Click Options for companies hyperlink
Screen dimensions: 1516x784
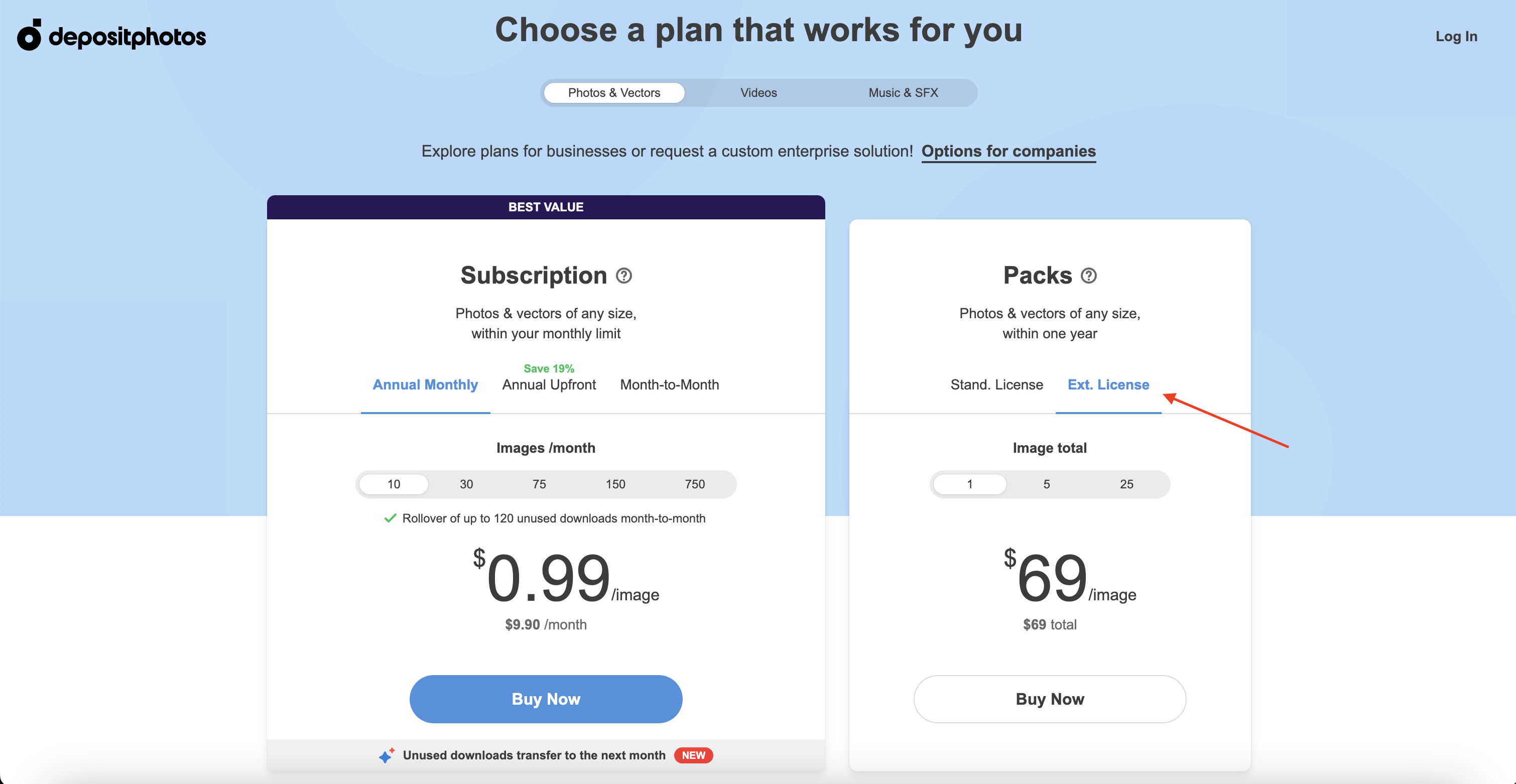click(1008, 151)
